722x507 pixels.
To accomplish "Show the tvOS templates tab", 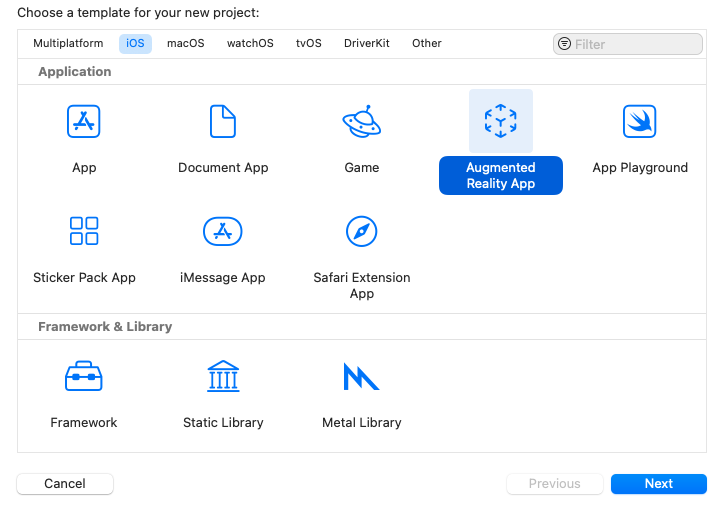I will 309,44.
